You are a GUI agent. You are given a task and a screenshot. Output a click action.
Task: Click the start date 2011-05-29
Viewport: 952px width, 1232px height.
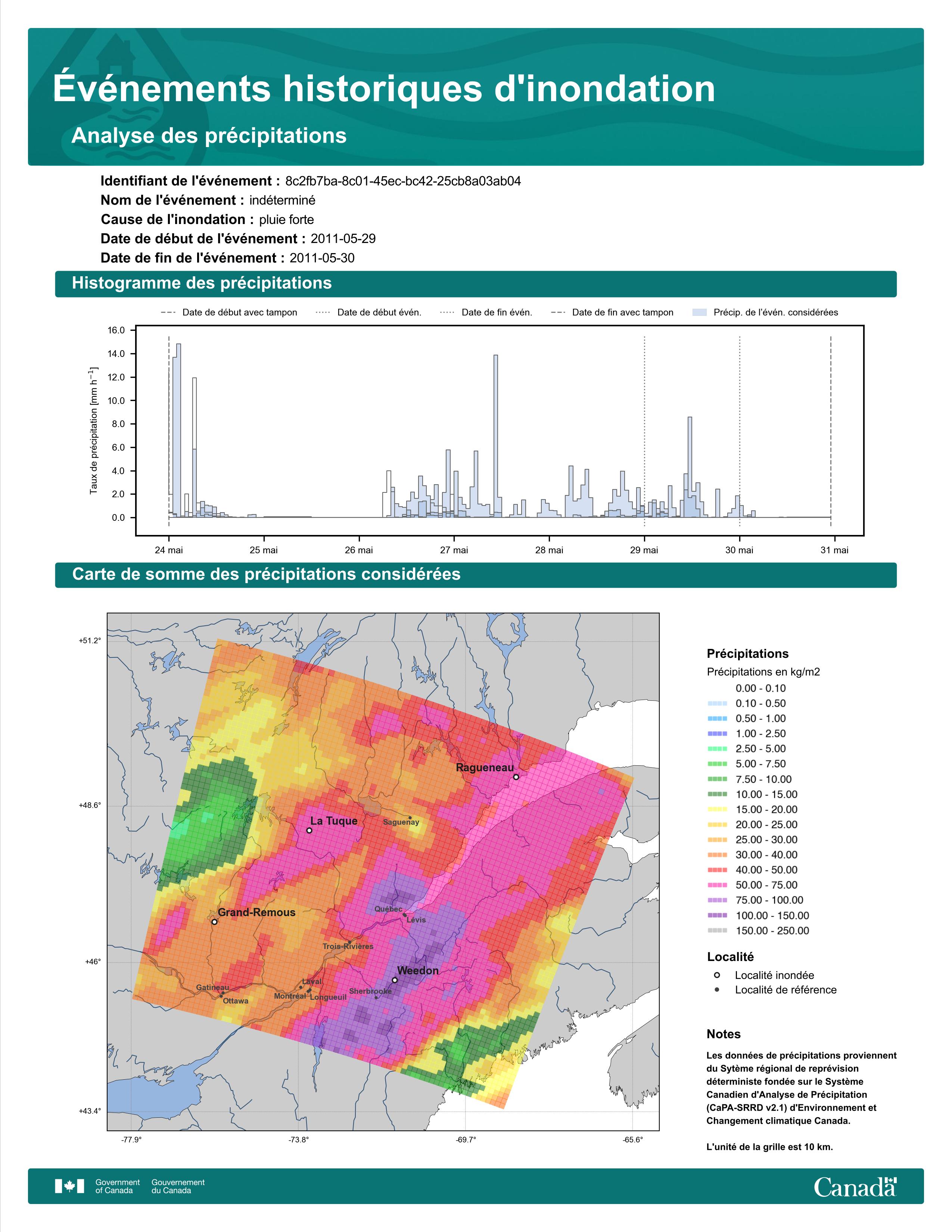(343, 239)
